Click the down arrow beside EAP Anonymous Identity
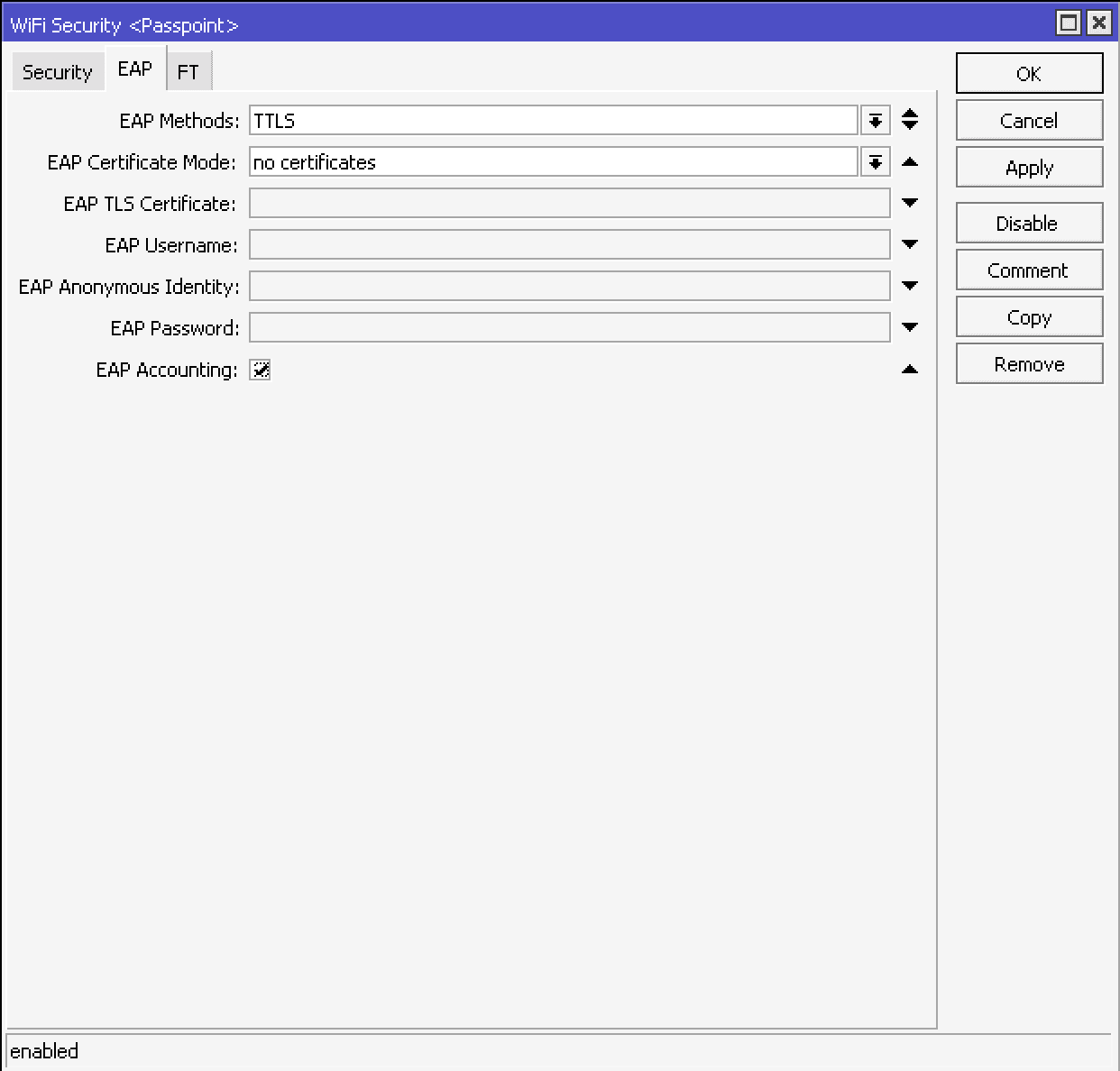Screen dimensions: 1120x1071 point(910,286)
